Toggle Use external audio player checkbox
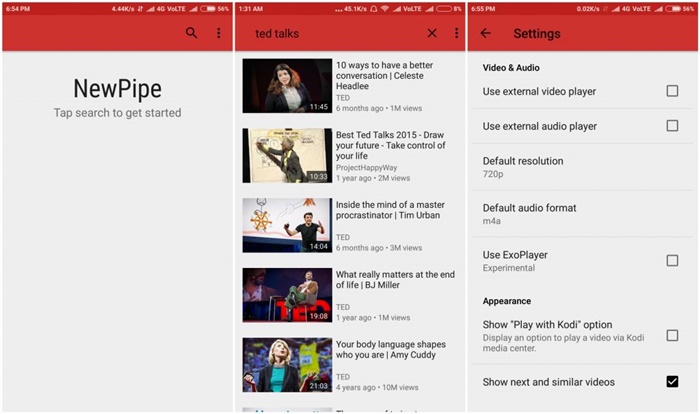The image size is (700, 414). click(x=672, y=126)
